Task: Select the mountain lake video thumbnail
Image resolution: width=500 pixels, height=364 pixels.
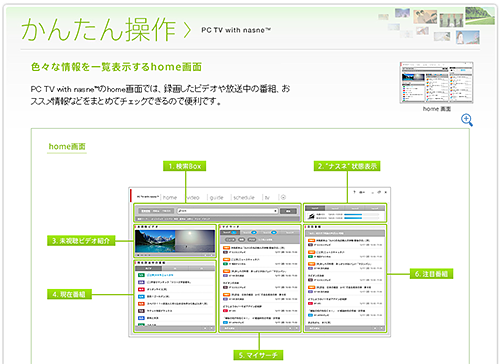Action: pos(155,241)
